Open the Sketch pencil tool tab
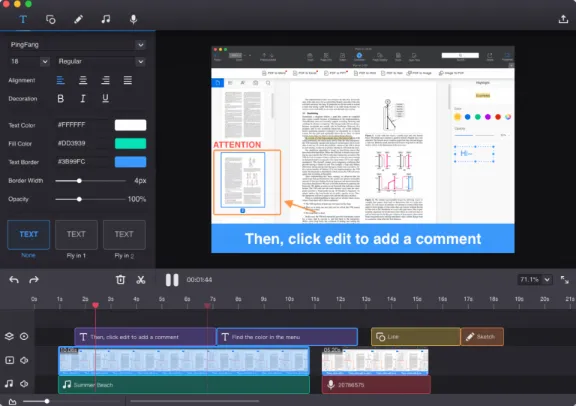This screenshot has width=576, height=406. (x=78, y=19)
